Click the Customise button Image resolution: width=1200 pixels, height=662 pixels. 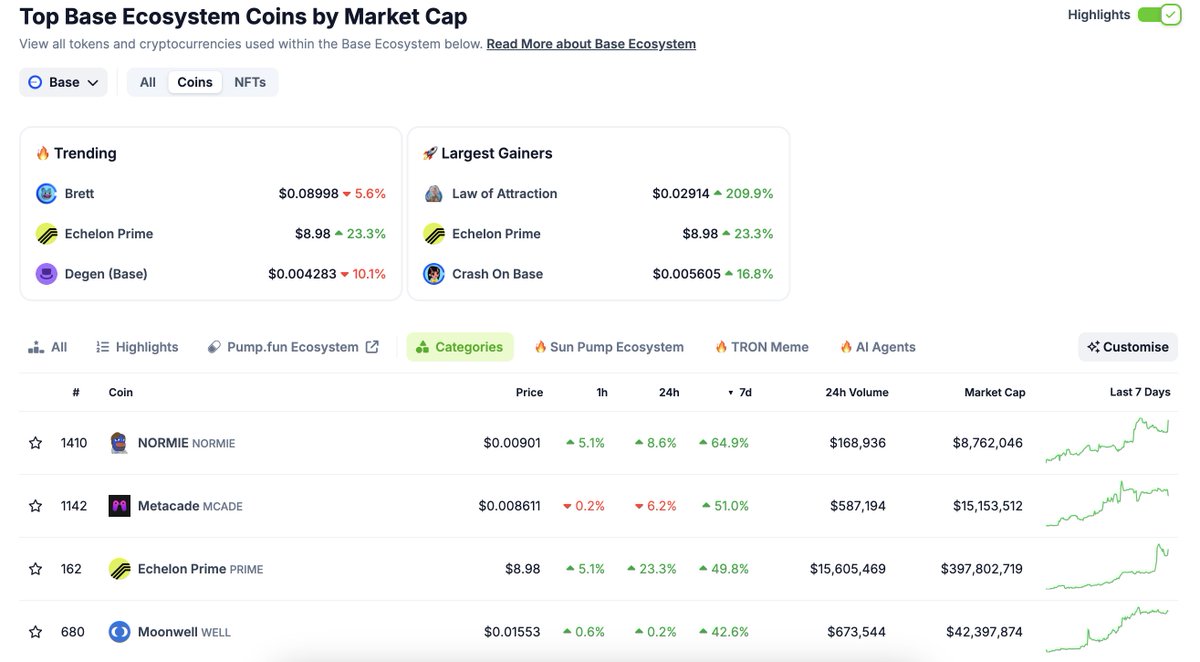tap(1128, 347)
